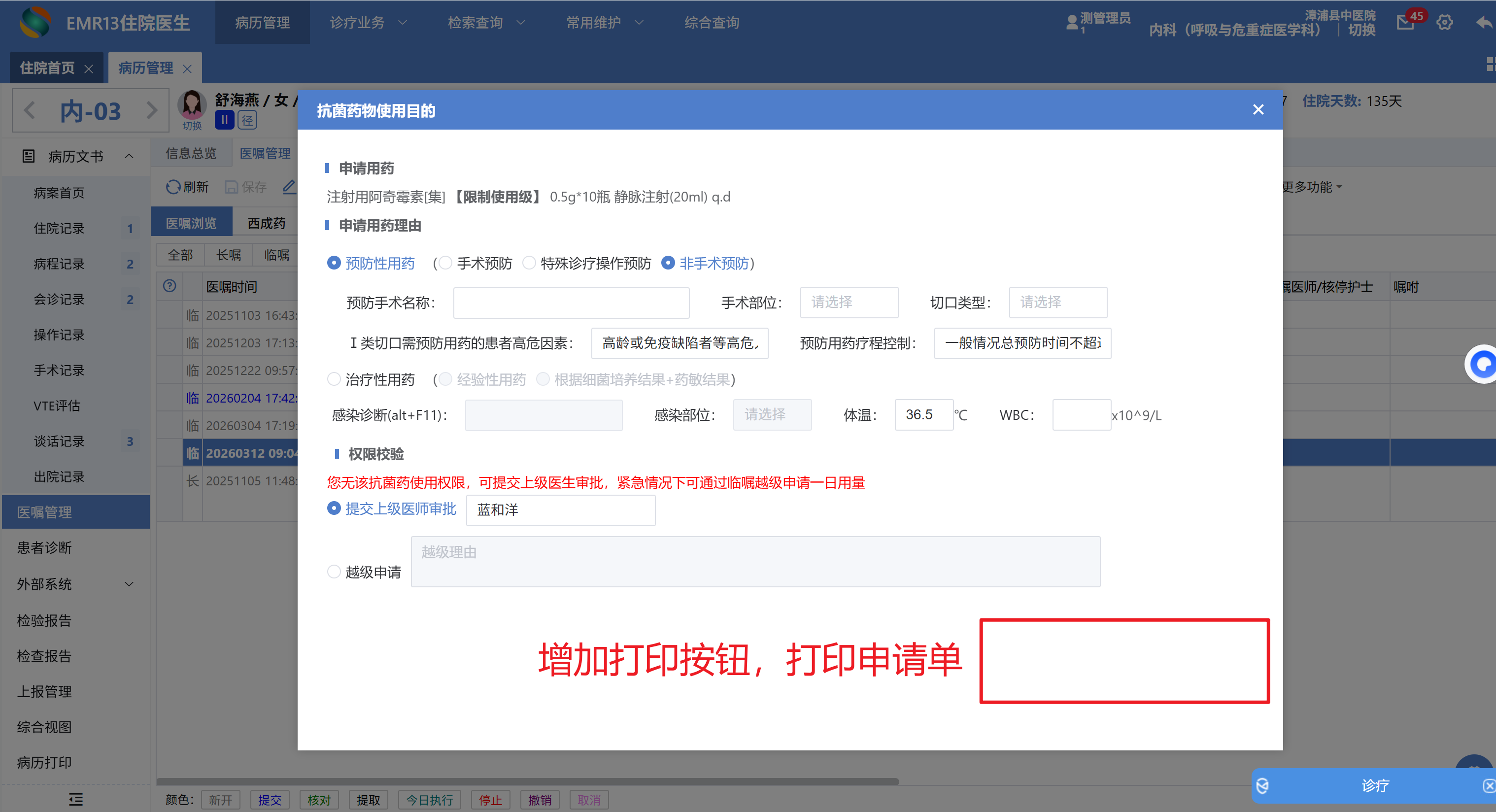Open the 手术部位 dropdown
1496x812 pixels.
[849, 302]
